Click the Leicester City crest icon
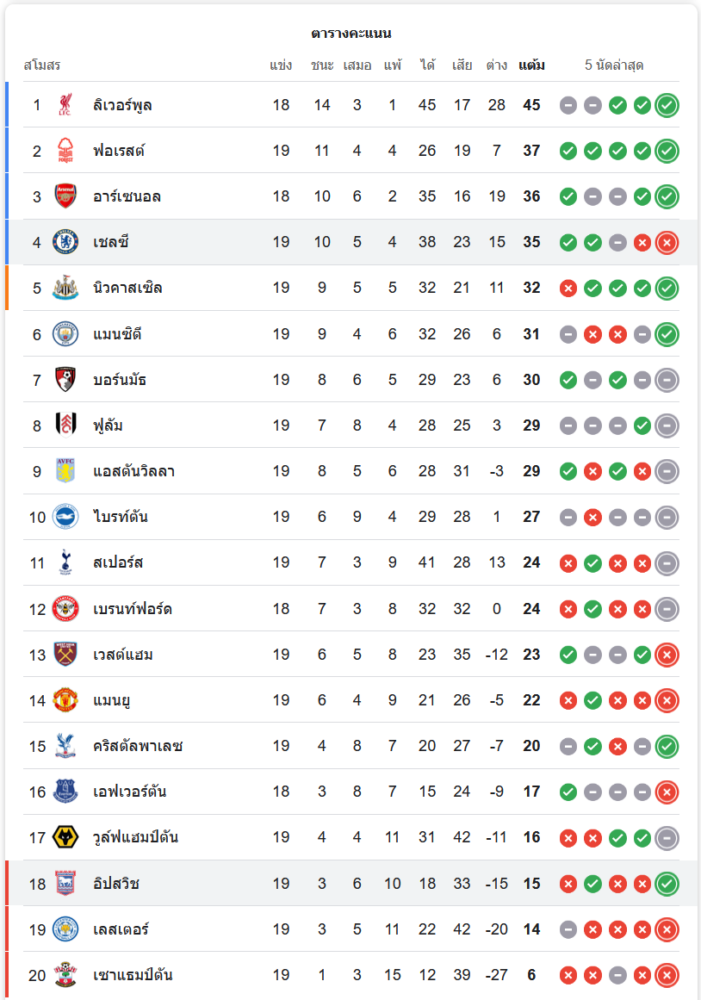 [x=66, y=929]
